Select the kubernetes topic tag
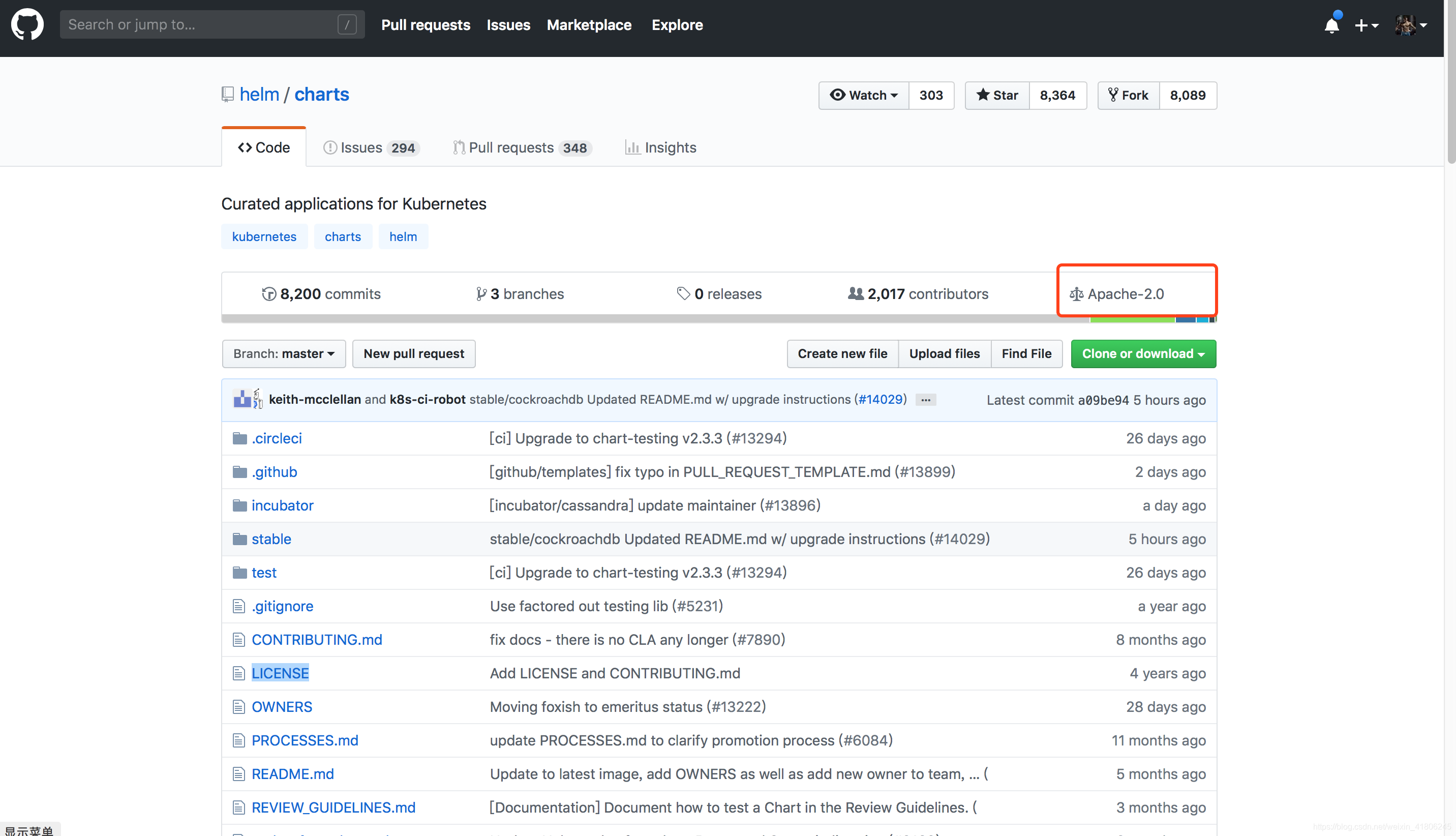Screen dimensions: 1456x836 (264, 236)
